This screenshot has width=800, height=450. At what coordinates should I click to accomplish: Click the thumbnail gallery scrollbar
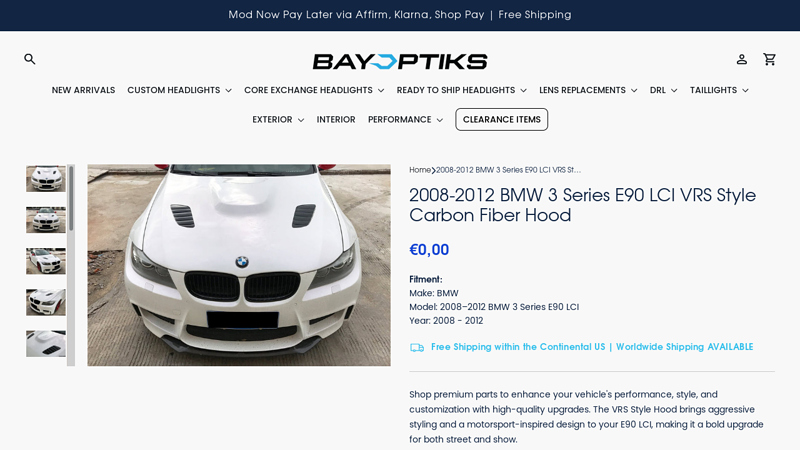pyautogui.click(x=71, y=265)
